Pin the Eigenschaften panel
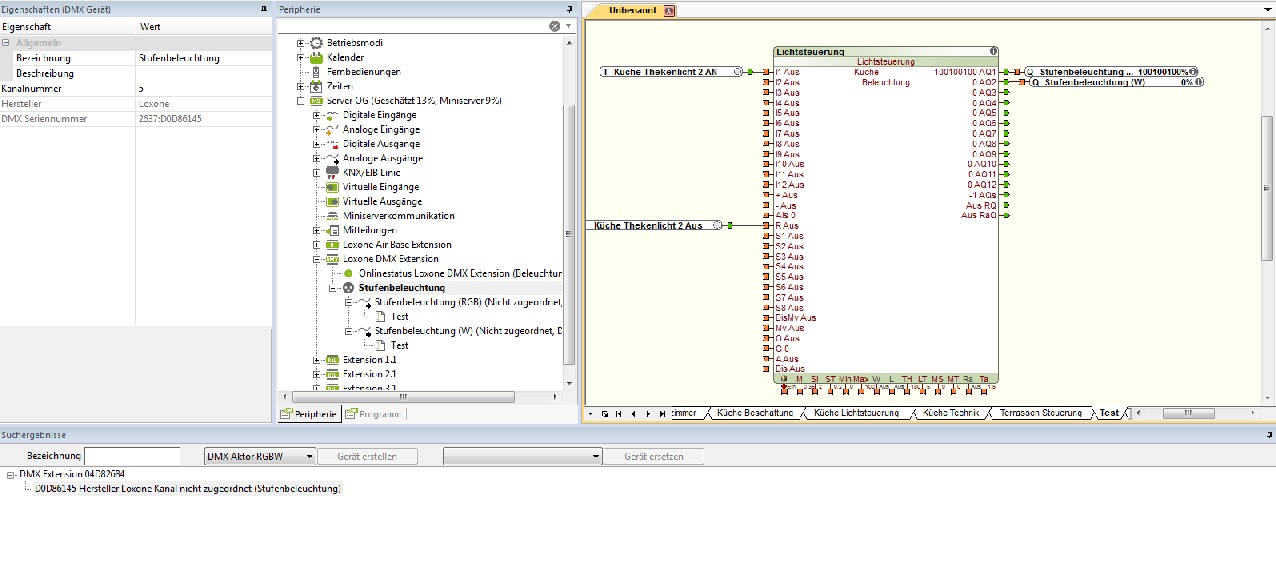The height and width of the screenshot is (563, 1276). tap(264, 9)
